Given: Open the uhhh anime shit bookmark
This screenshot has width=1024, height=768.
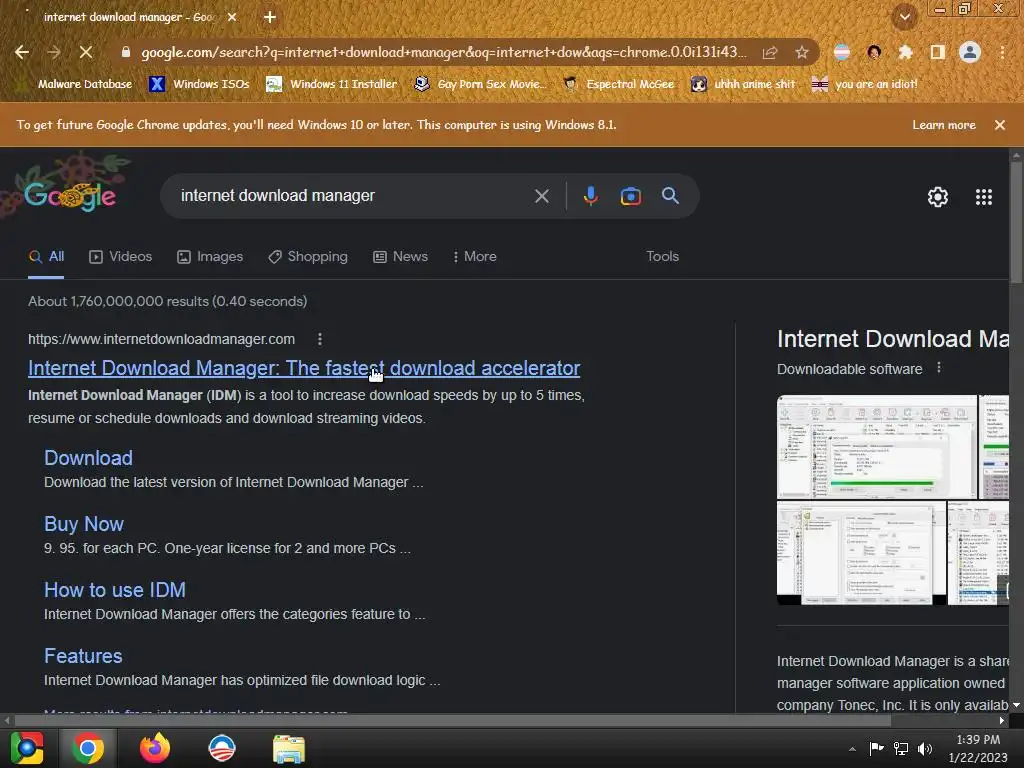Looking at the screenshot, I should pyautogui.click(x=744, y=84).
